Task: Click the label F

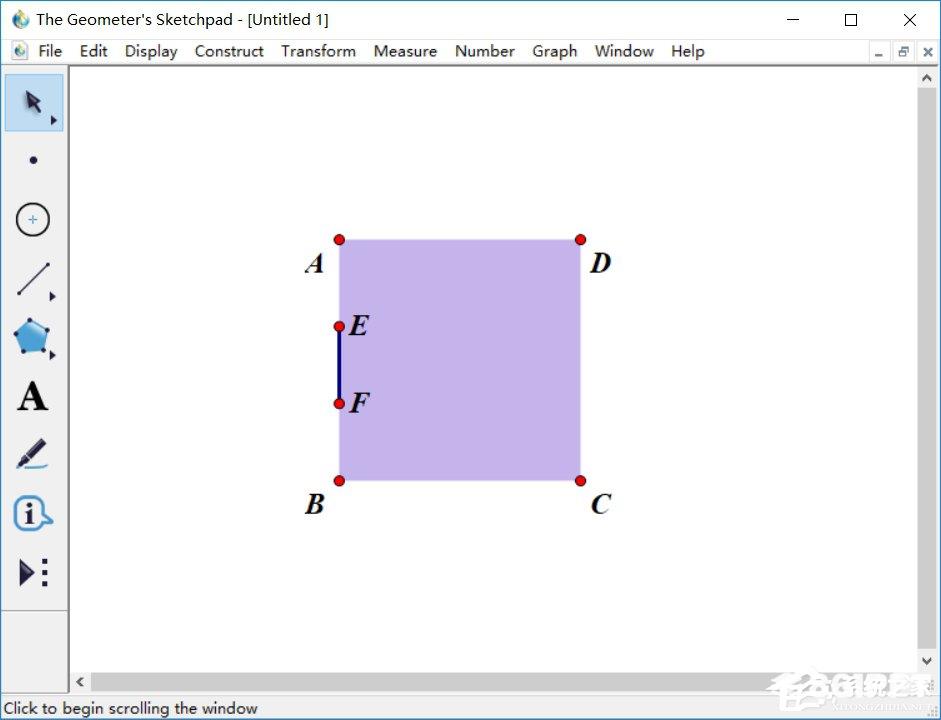Action: (359, 403)
